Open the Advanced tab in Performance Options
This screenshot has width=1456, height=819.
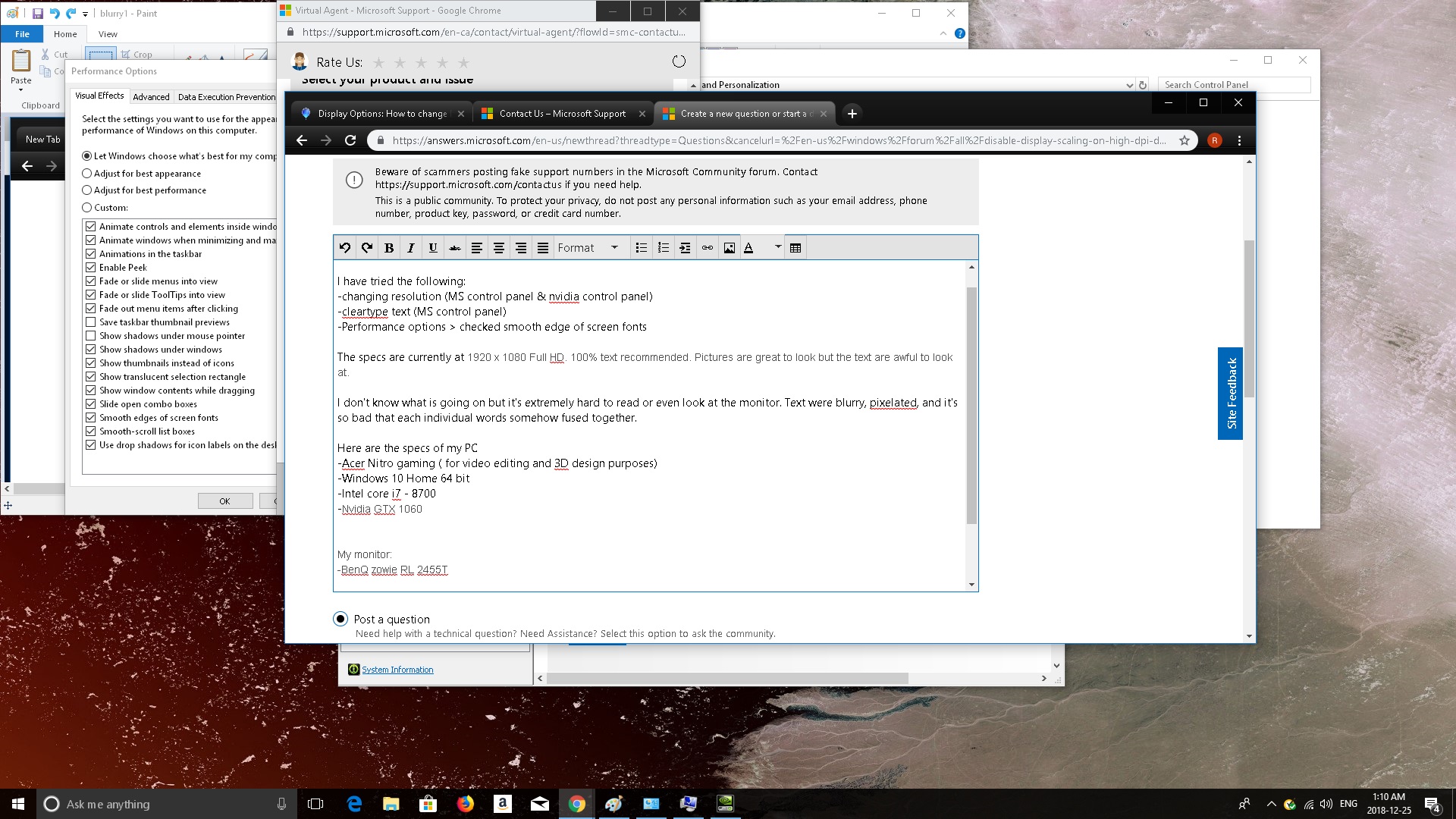151,97
